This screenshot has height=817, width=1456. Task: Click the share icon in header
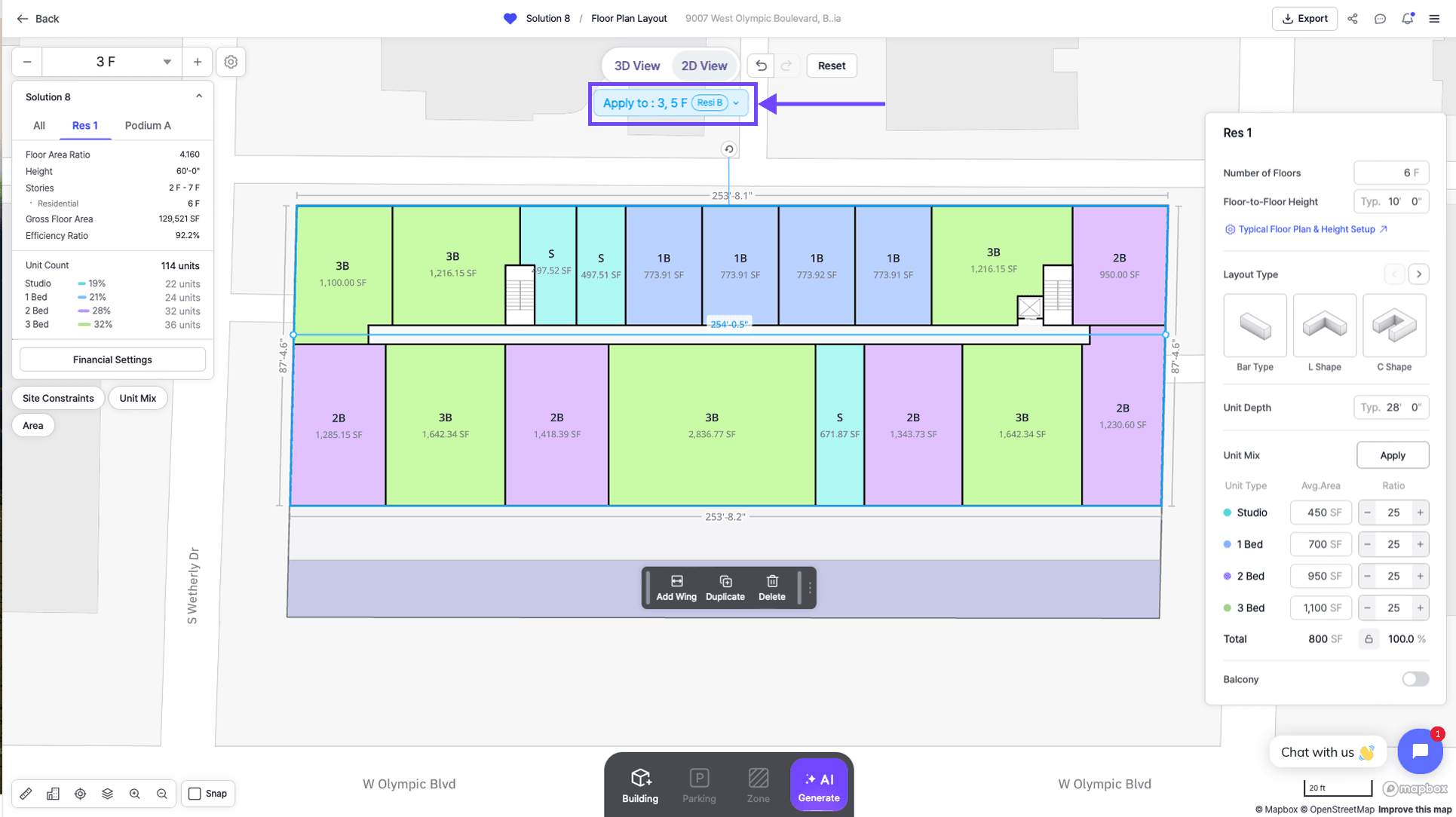tap(1353, 19)
